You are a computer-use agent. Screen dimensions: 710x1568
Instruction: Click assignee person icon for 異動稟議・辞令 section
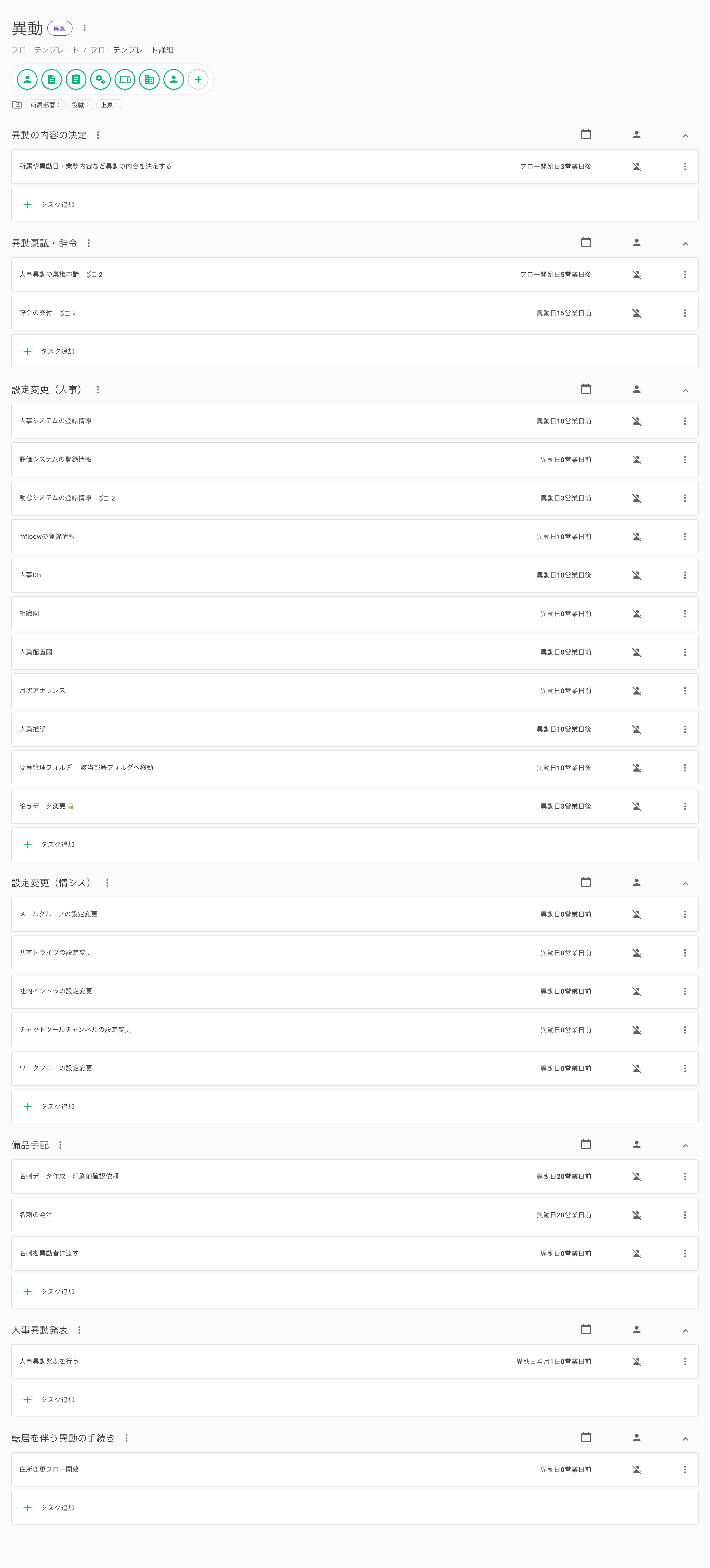click(x=636, y=243)
